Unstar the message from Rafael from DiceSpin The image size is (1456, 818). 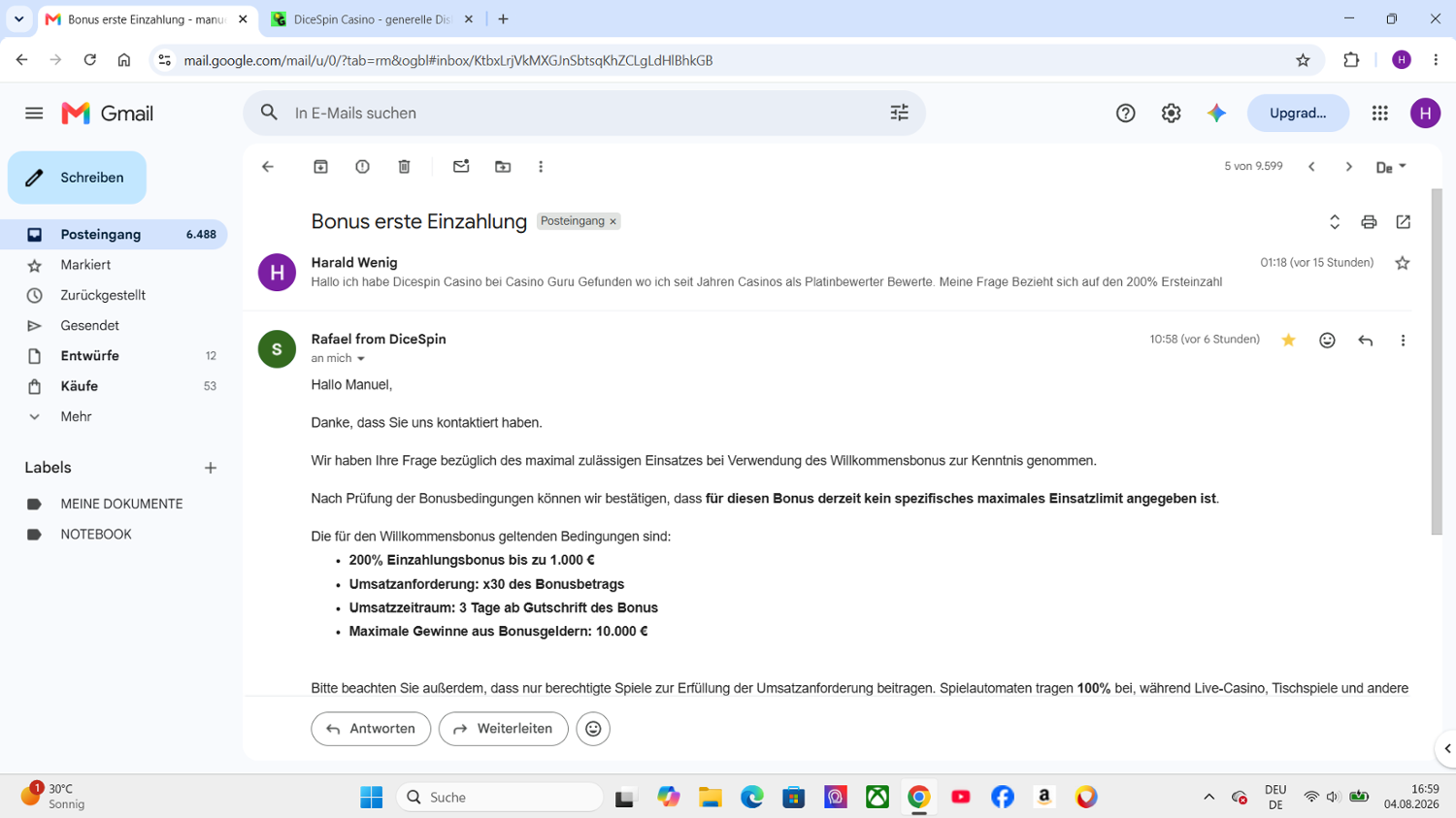(1288, 341)
